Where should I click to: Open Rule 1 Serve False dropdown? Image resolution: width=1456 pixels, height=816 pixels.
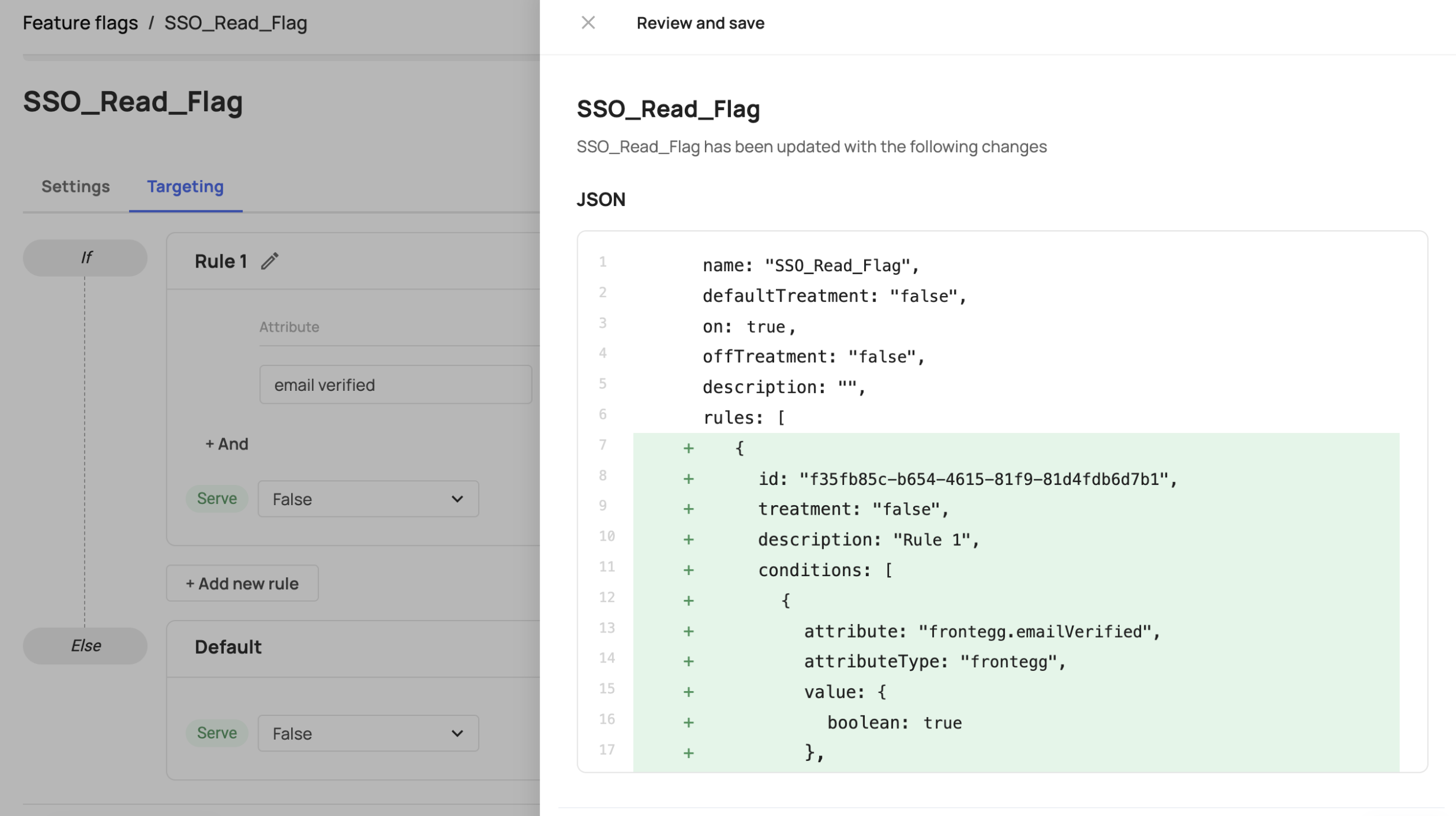click(368, 499)
